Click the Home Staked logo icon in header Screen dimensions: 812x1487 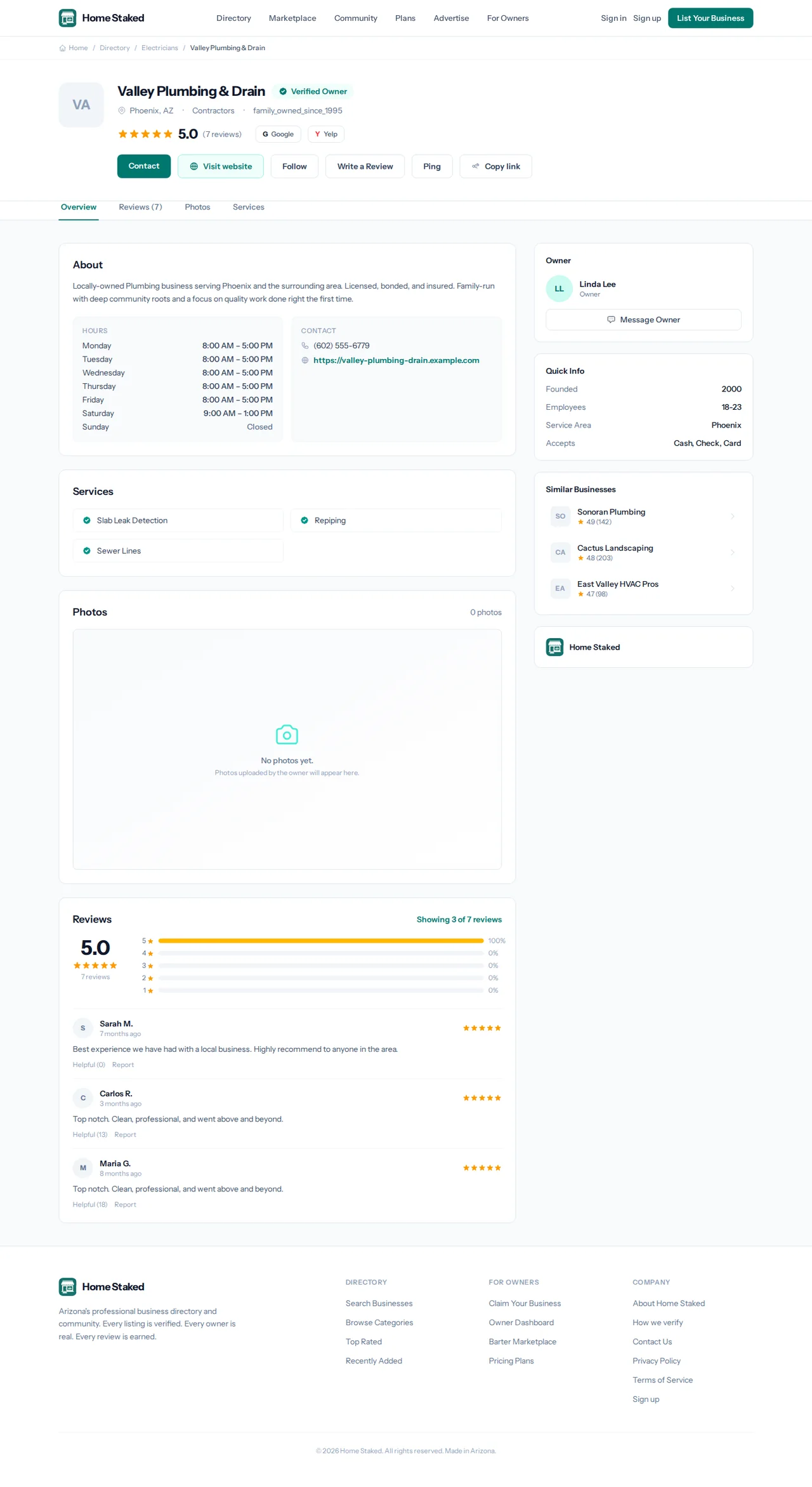(67, 18)
